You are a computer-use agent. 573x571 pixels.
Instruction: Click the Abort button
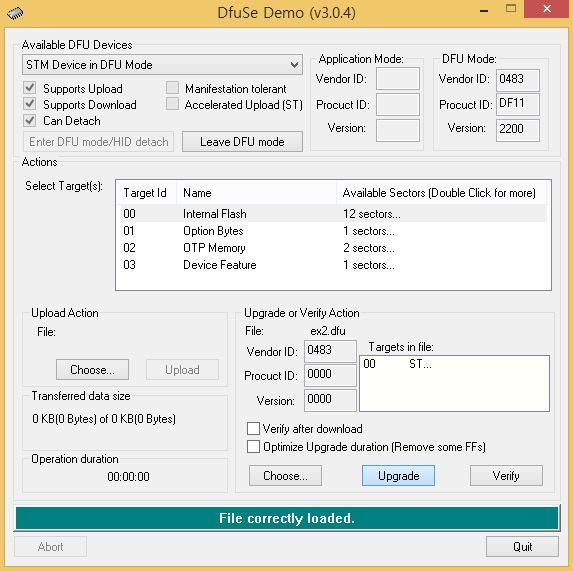pyautogui.click(x=50, y=547)
